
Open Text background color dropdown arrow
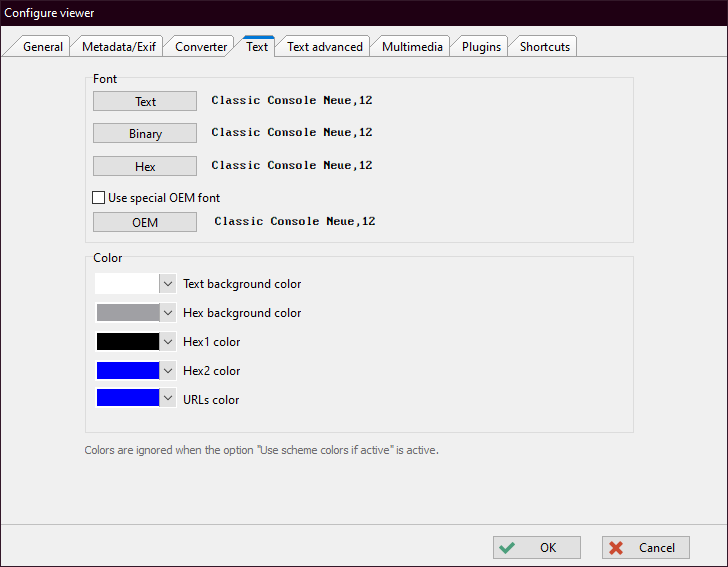click(x=167, y=284)
